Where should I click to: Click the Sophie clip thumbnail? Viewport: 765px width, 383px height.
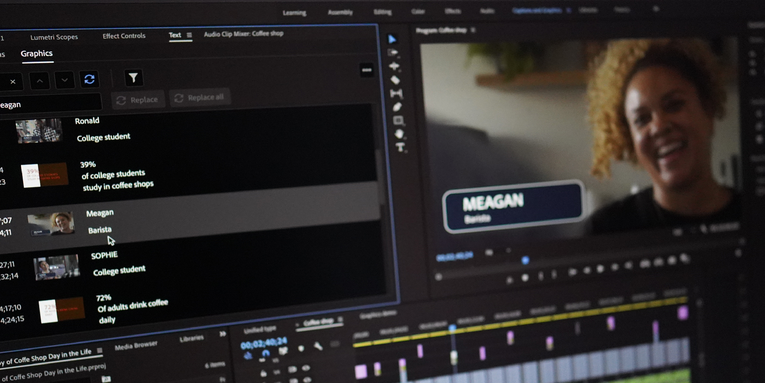(57, 267)
